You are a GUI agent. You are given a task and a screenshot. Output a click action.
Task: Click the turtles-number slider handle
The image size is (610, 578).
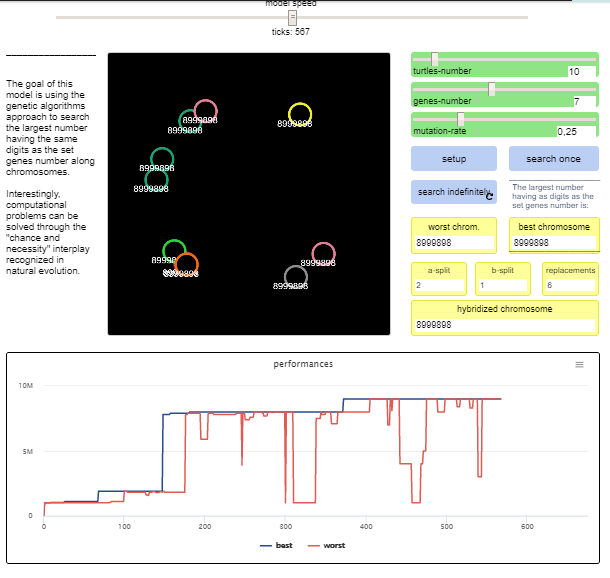[435, 59]
